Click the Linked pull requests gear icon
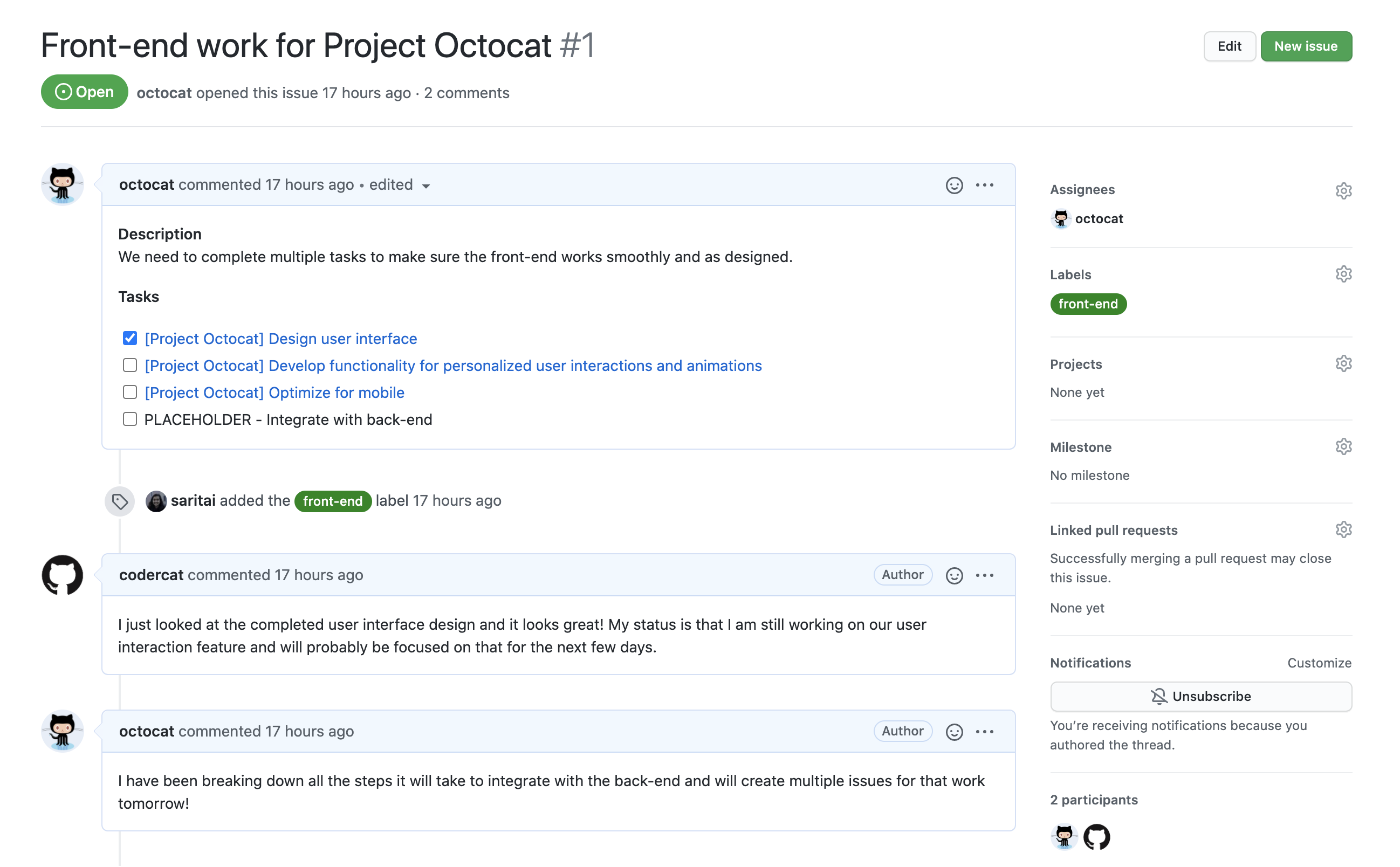Image resolution: width=1400 pixels, height=867 pixels. 1343,530
